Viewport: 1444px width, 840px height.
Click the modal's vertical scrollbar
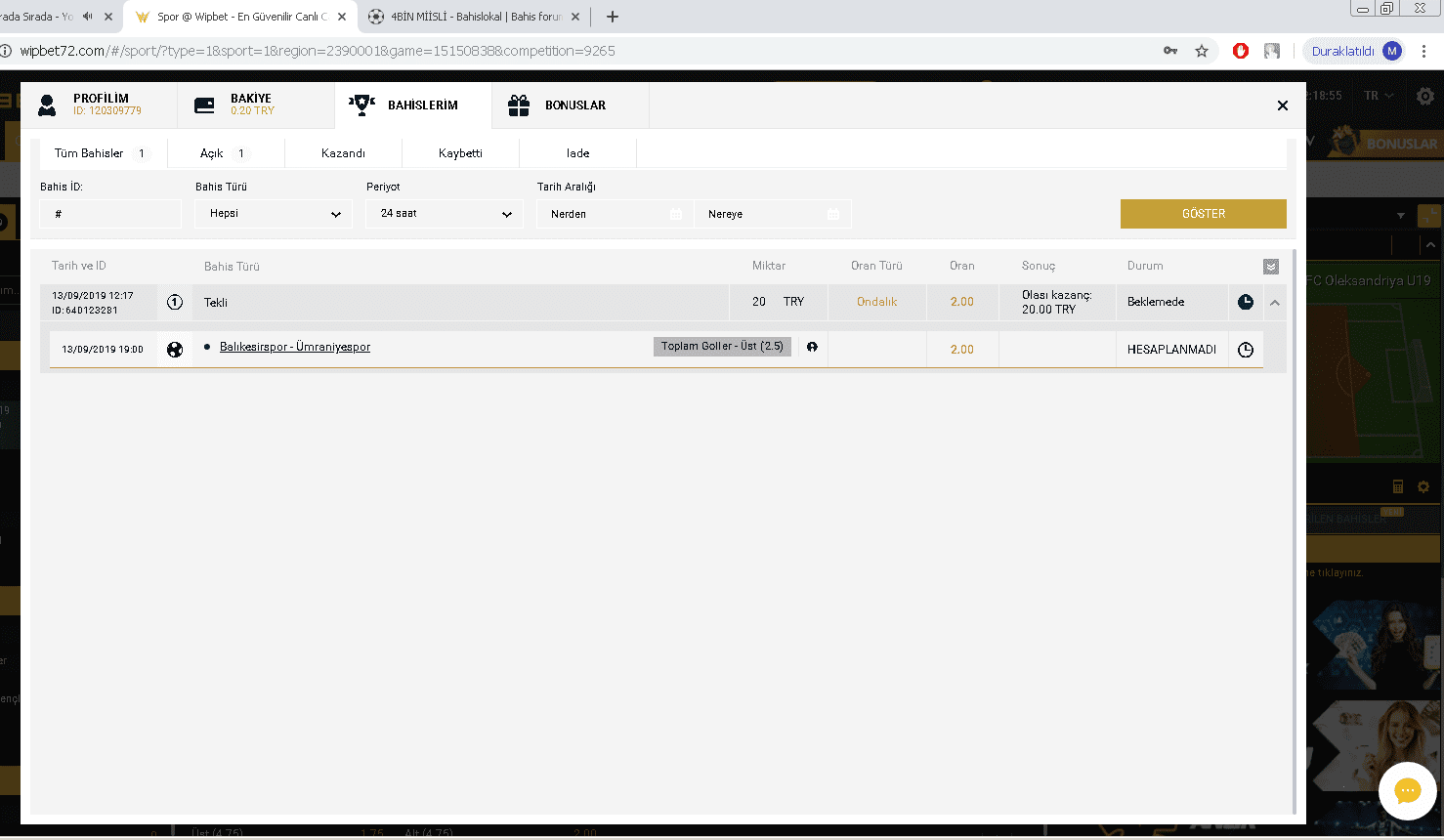pos(1295,531)
